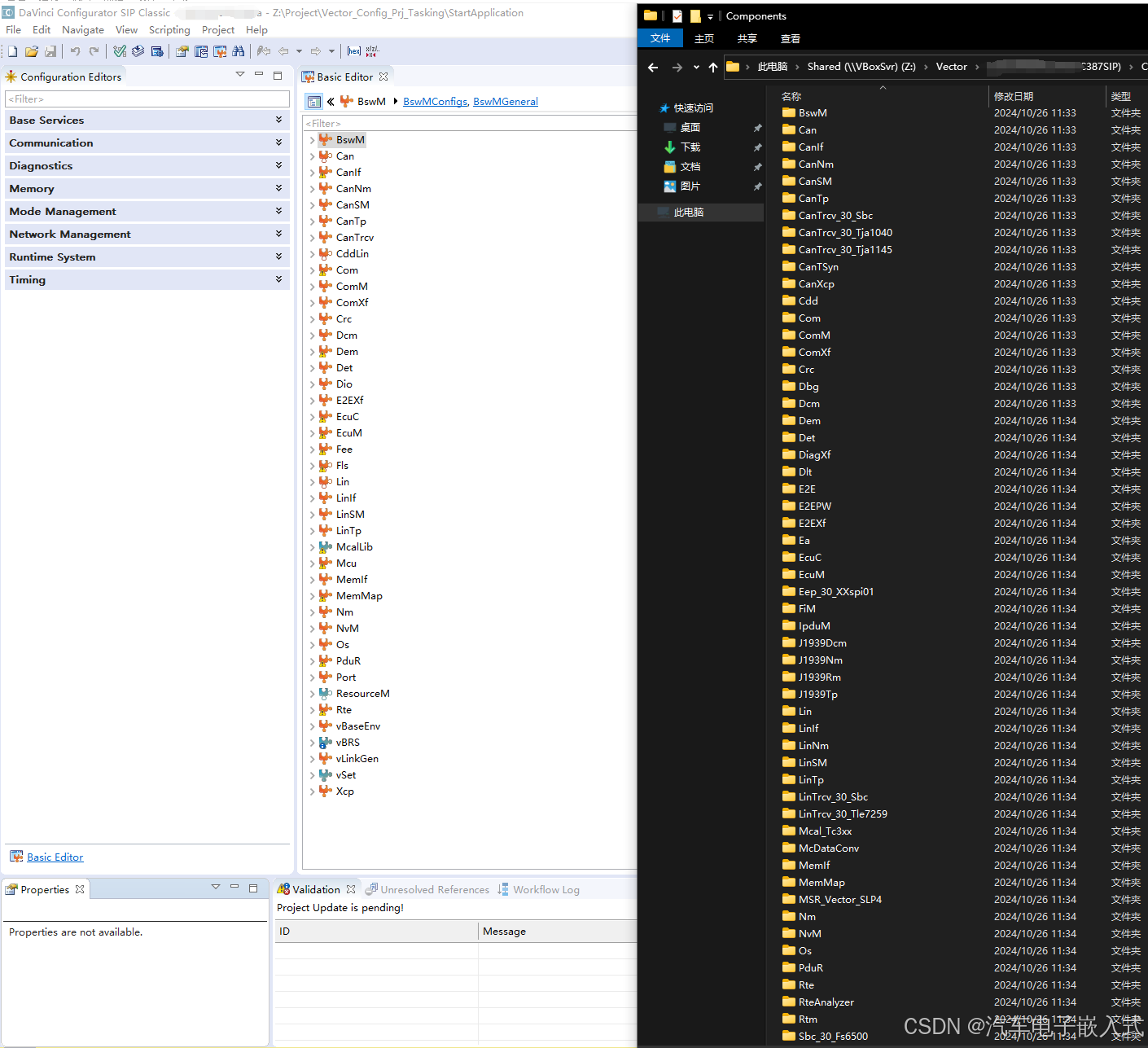This screenshot has width=1148, height=1048.
Task: Select the Mcal_Tc3xx folder in Explorer
Action: [825, 831]
